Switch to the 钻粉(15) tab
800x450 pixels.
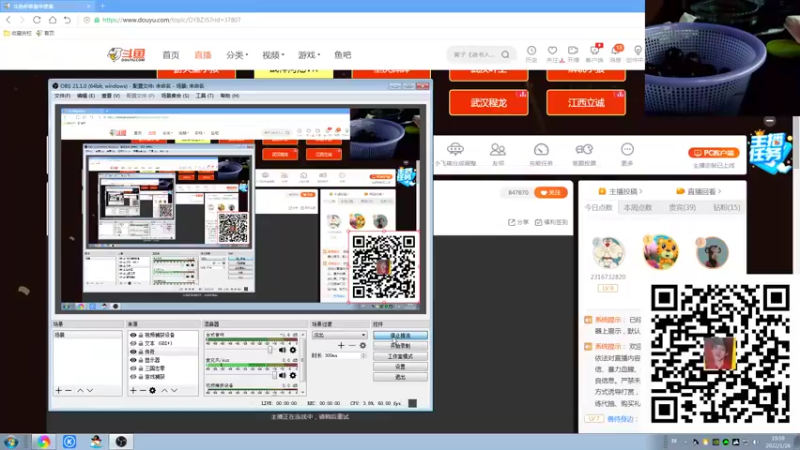pos(727,207)
